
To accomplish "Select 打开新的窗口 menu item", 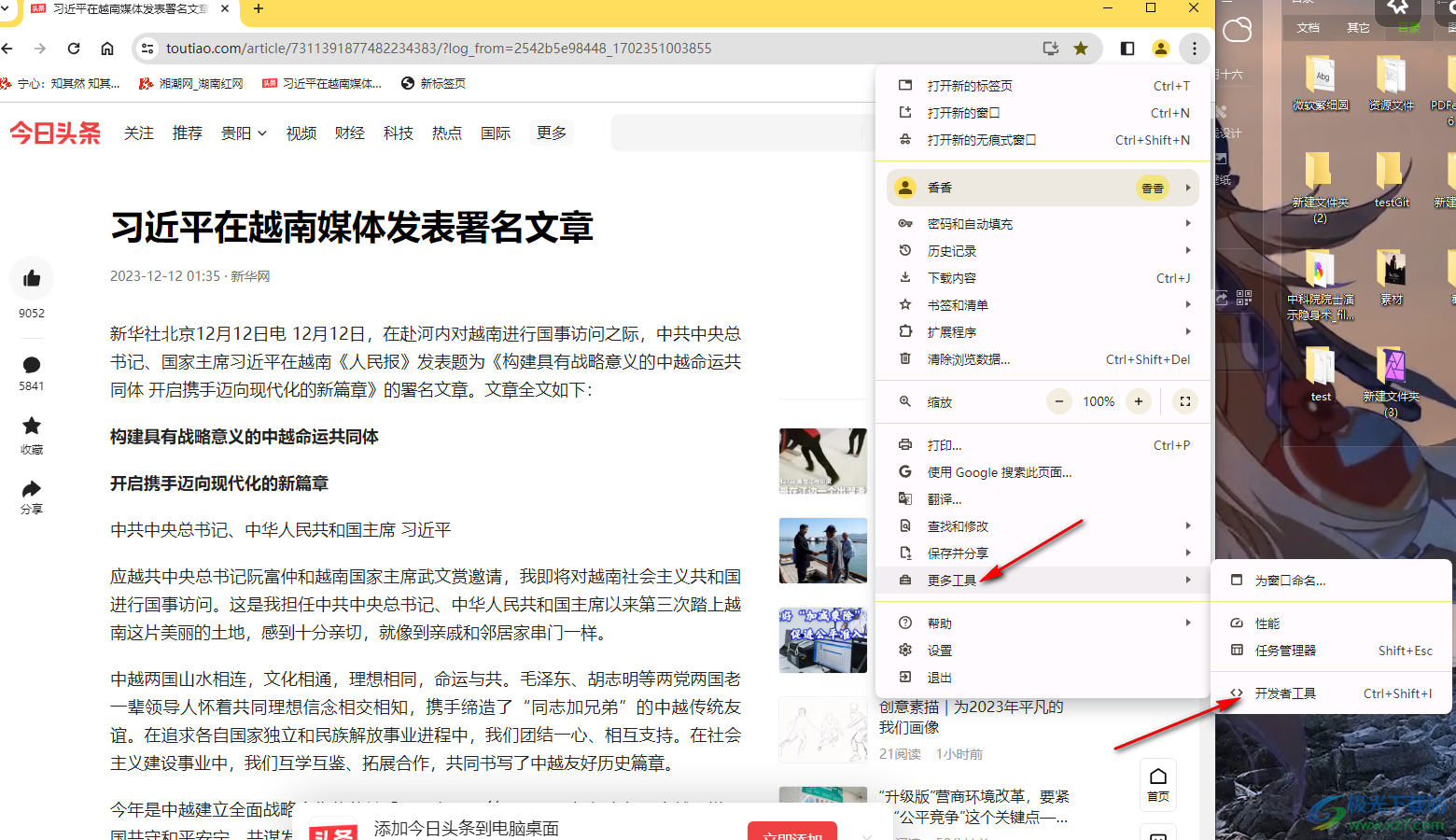I will pos(1043,113).
